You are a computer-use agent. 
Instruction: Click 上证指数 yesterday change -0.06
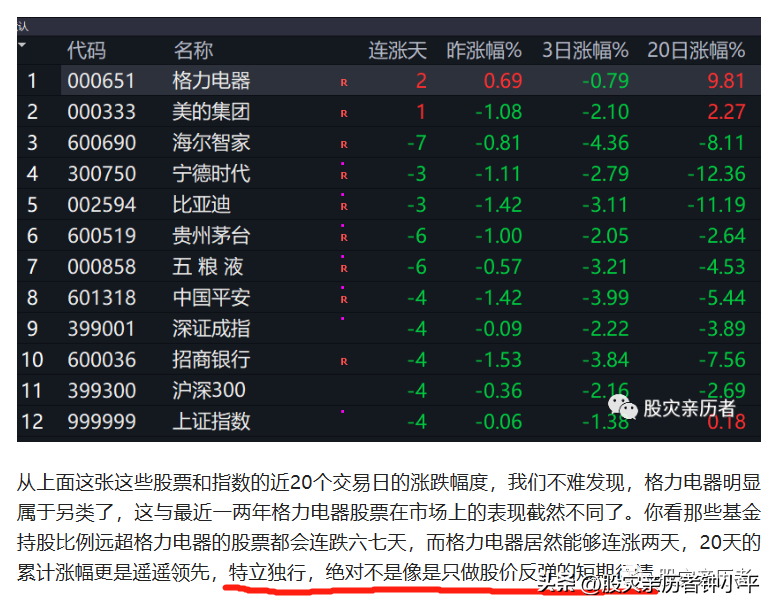pos(499,422)
